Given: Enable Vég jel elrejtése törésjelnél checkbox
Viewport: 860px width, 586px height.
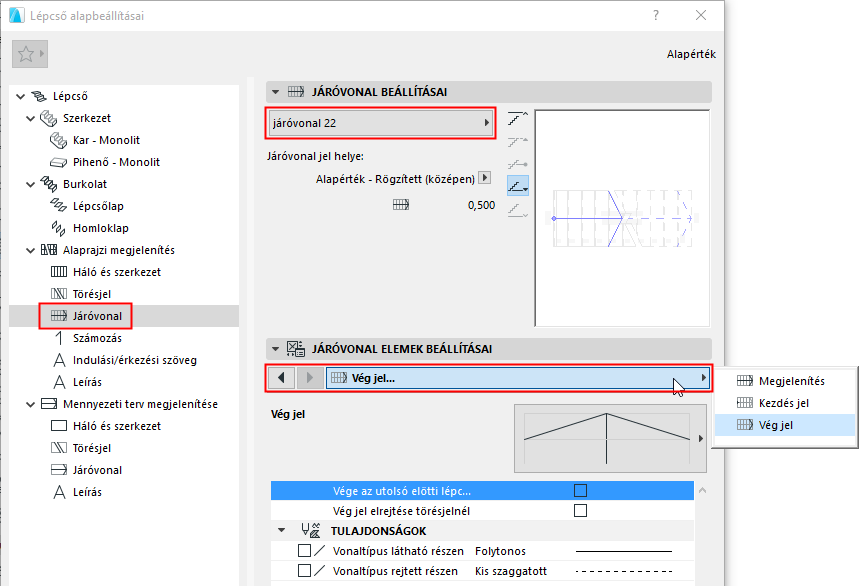Looking at the screenshot, I should coord(580,511).
